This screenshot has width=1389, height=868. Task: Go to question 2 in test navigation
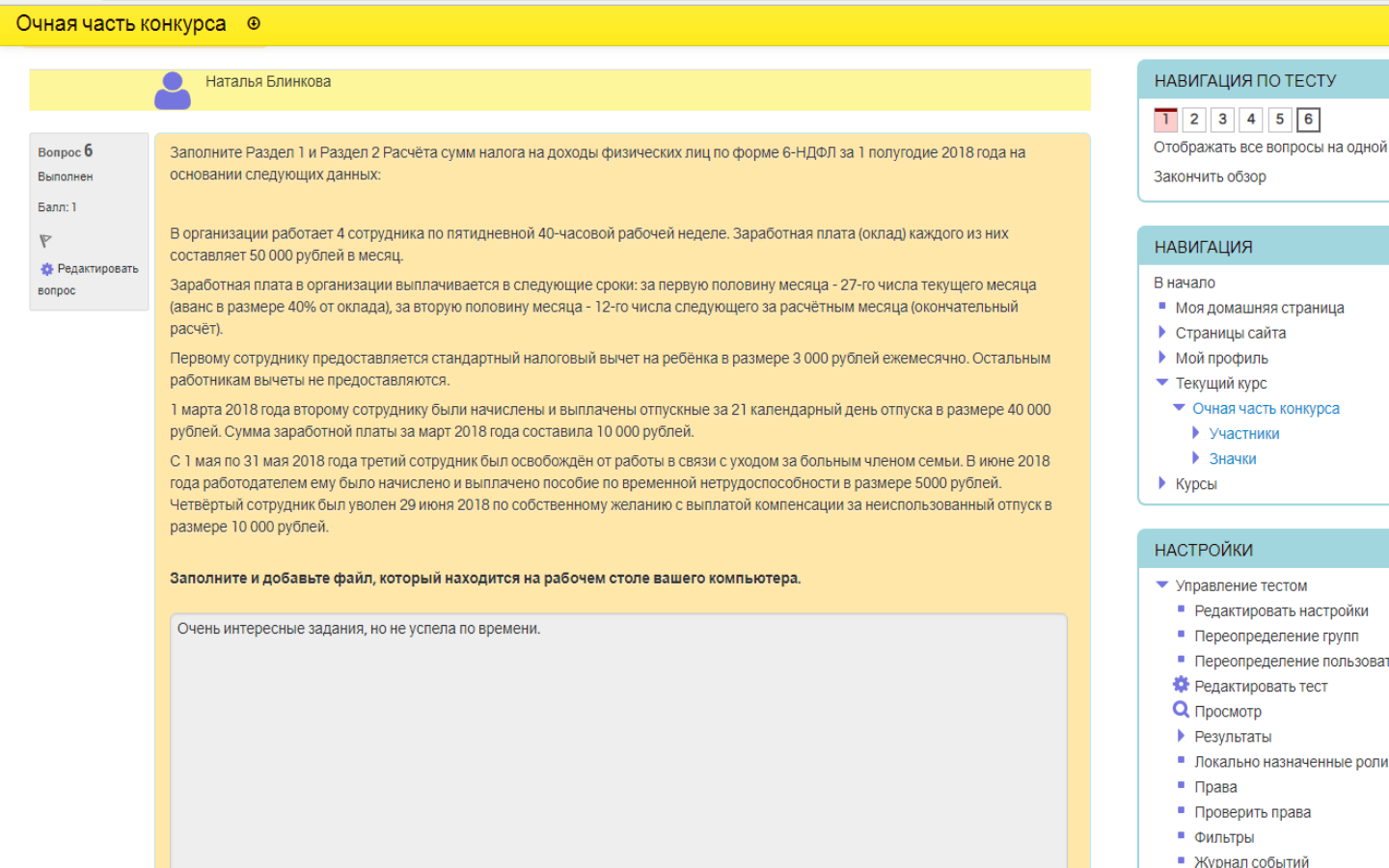[x=1194, y=119]
